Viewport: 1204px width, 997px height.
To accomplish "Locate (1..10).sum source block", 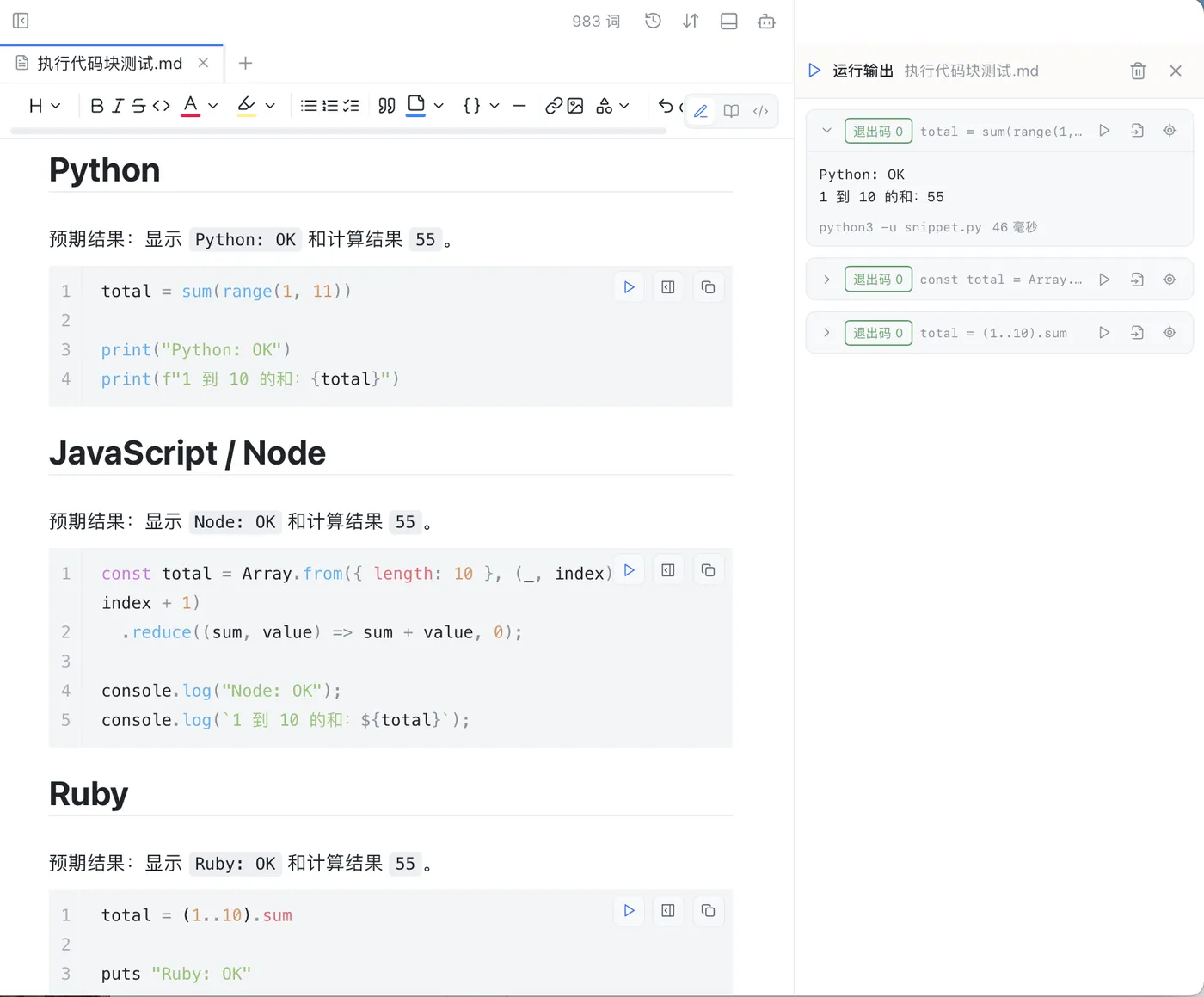I will click(1170, 333).
